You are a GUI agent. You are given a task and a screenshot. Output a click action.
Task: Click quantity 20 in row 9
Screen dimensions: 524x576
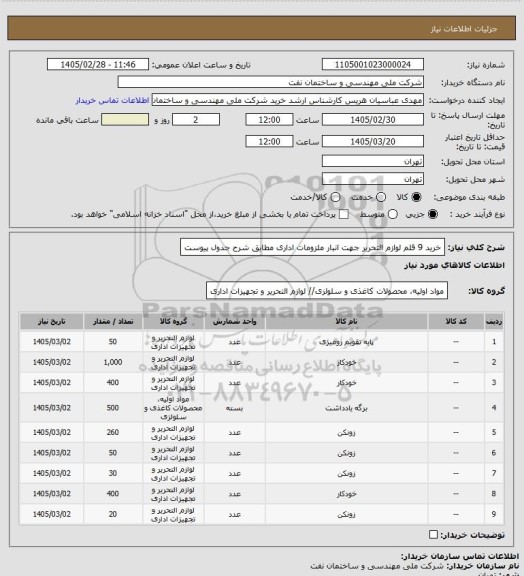pos(113,514)
